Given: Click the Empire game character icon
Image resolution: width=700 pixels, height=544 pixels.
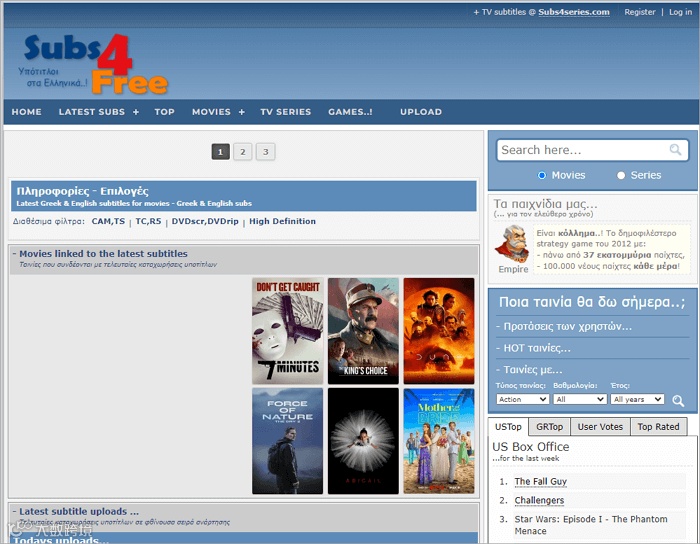Looking at the screenshot, I should tap(513, 244).
